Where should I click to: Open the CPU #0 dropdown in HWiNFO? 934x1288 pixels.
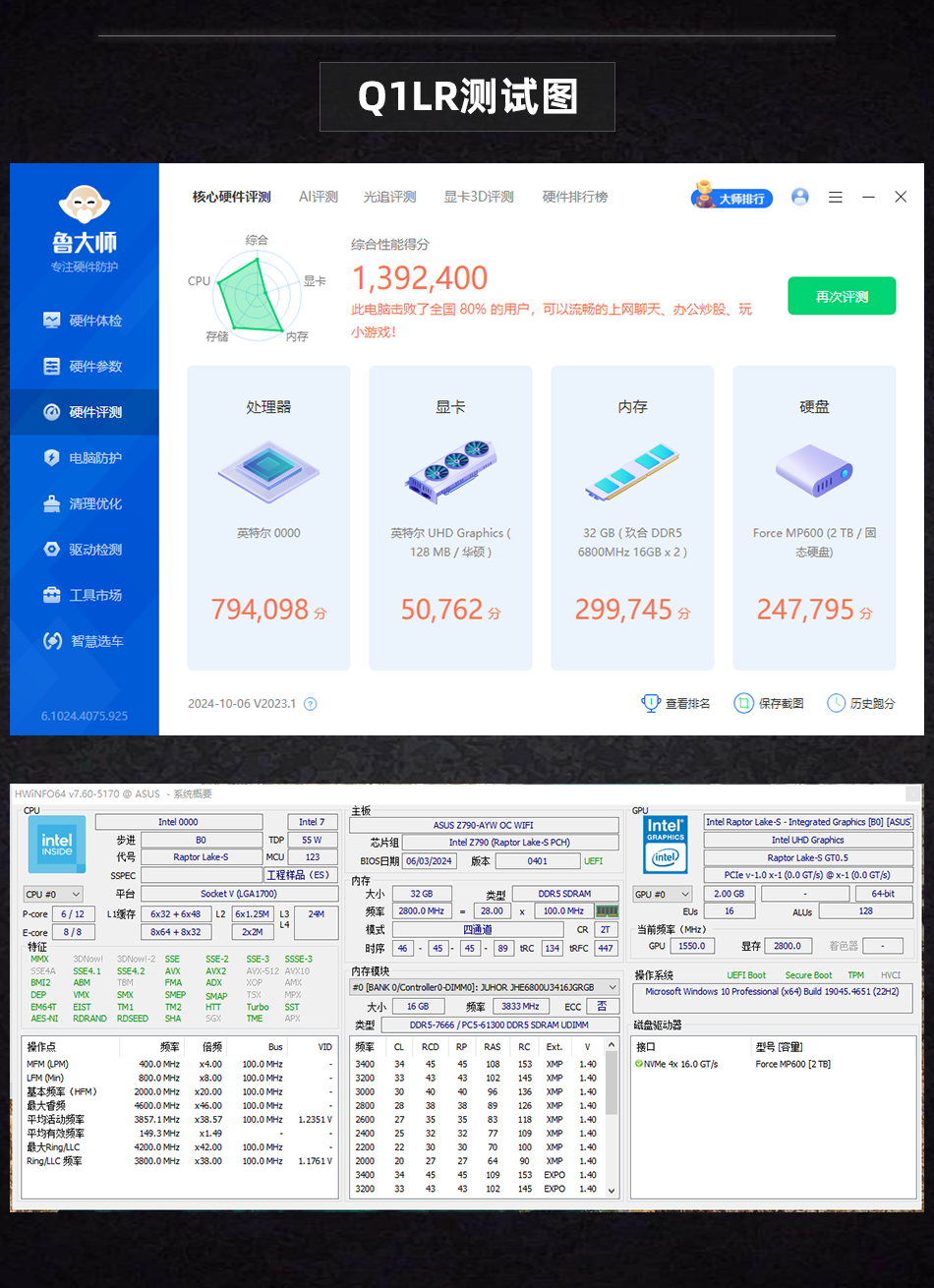tap(52, 894)
